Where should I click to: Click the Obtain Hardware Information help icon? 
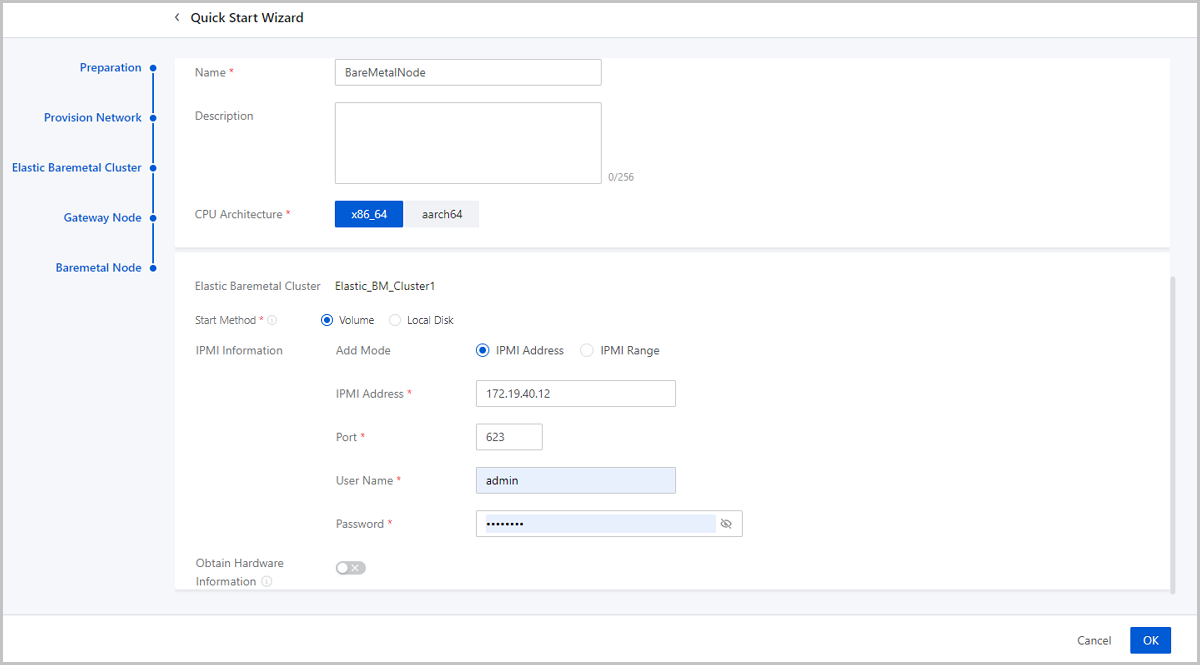pos(267,582)
